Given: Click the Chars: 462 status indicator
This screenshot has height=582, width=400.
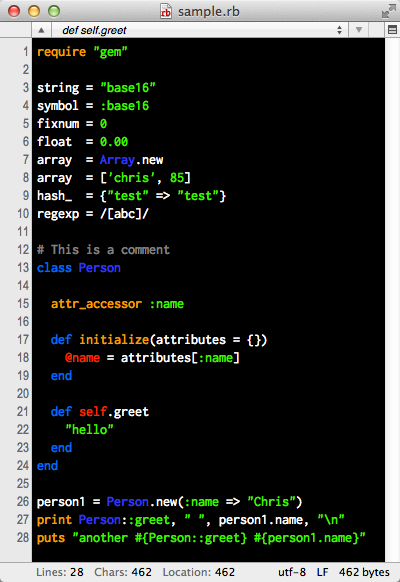Looking at the screenshot, I should point(123,572).
